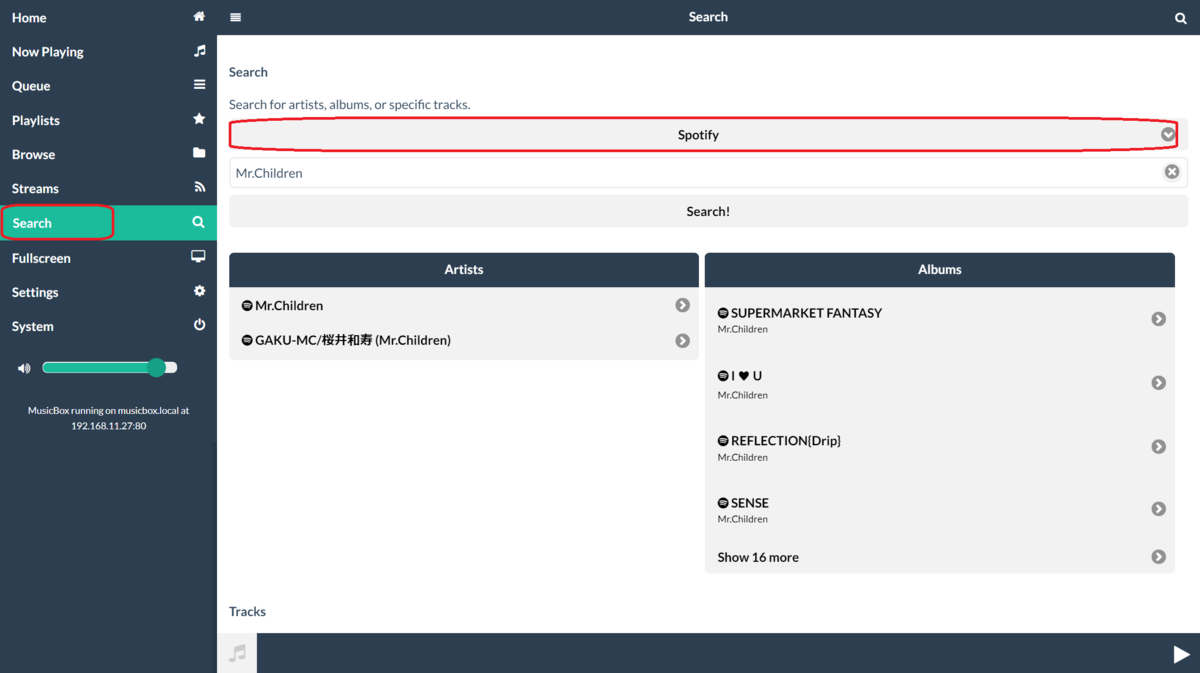1200x673 pixels.
Task: Open the REFLECTION{Drip} album
Action: point(939,447)
